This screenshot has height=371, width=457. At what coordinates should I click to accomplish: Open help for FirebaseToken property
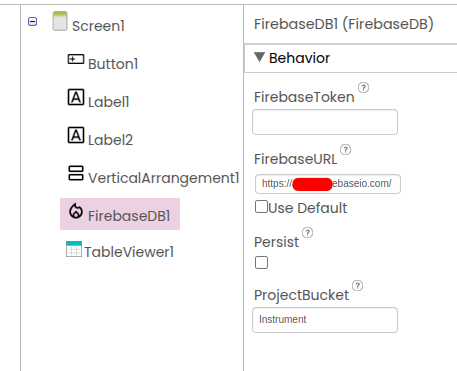click(363, 88)
